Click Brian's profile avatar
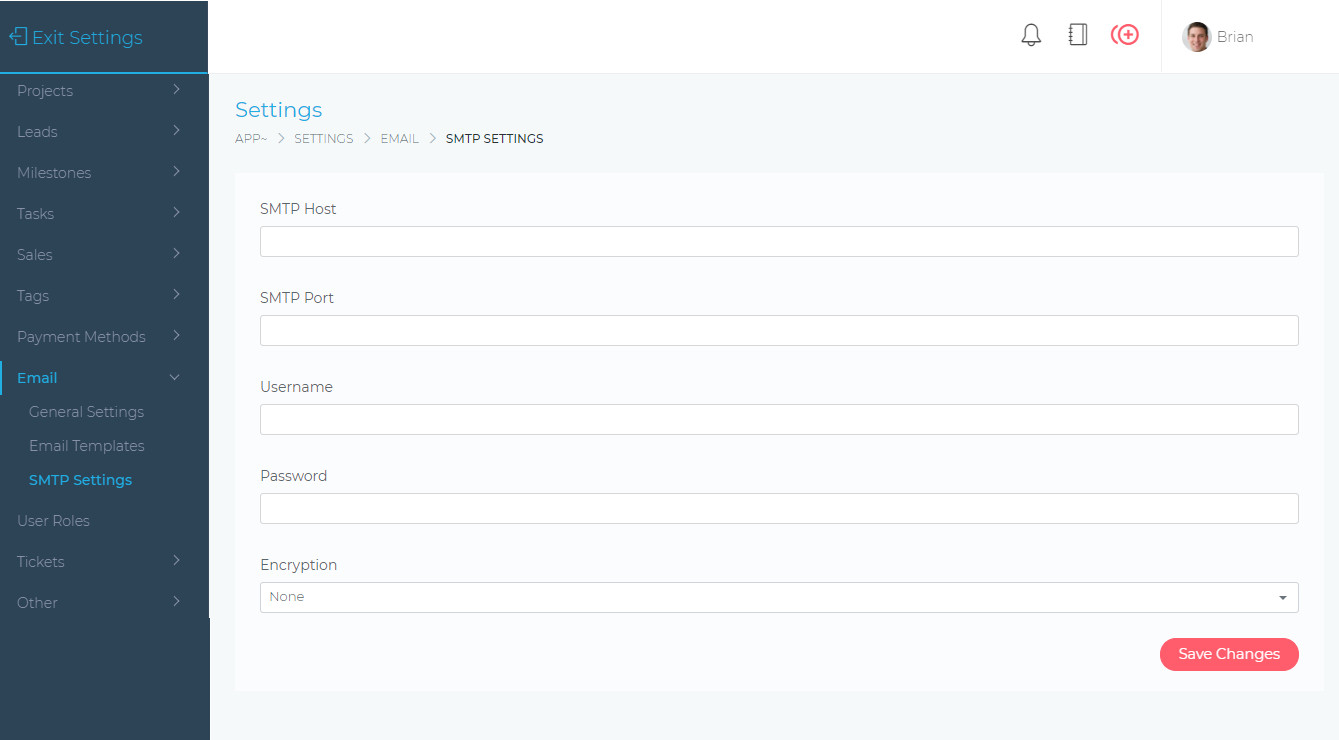Viewport: 1339px width, 740px height. [x=1196, y=36]
